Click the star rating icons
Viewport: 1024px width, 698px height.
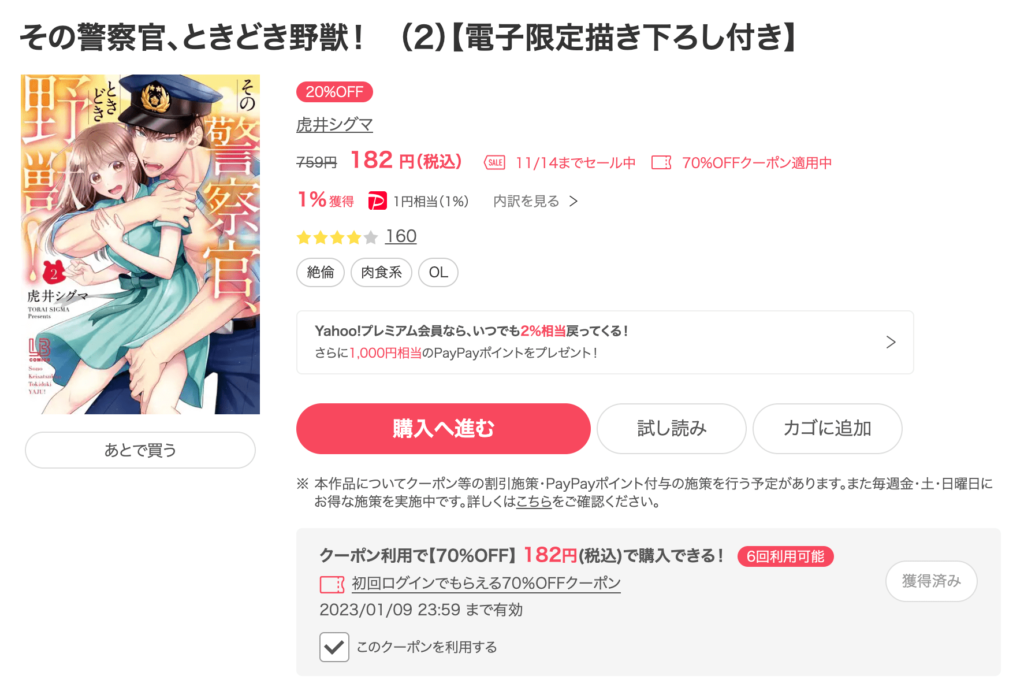coord(337,237)
